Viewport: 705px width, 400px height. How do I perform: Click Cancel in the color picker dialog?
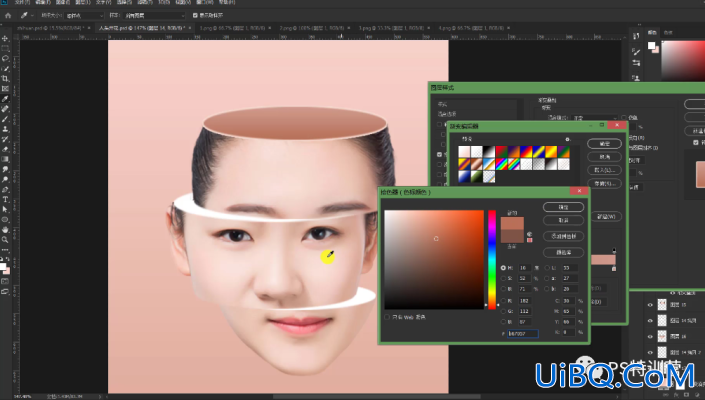(563, 220)
